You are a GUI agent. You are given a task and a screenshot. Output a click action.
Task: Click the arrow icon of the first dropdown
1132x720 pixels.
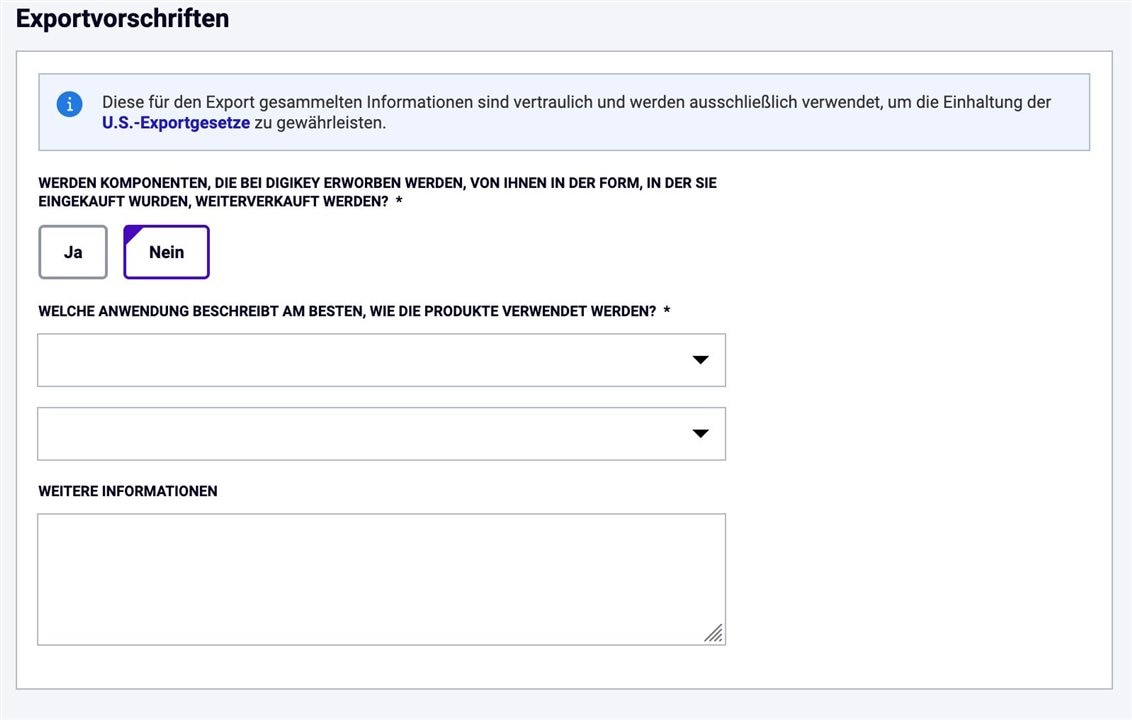click(700, 360)
